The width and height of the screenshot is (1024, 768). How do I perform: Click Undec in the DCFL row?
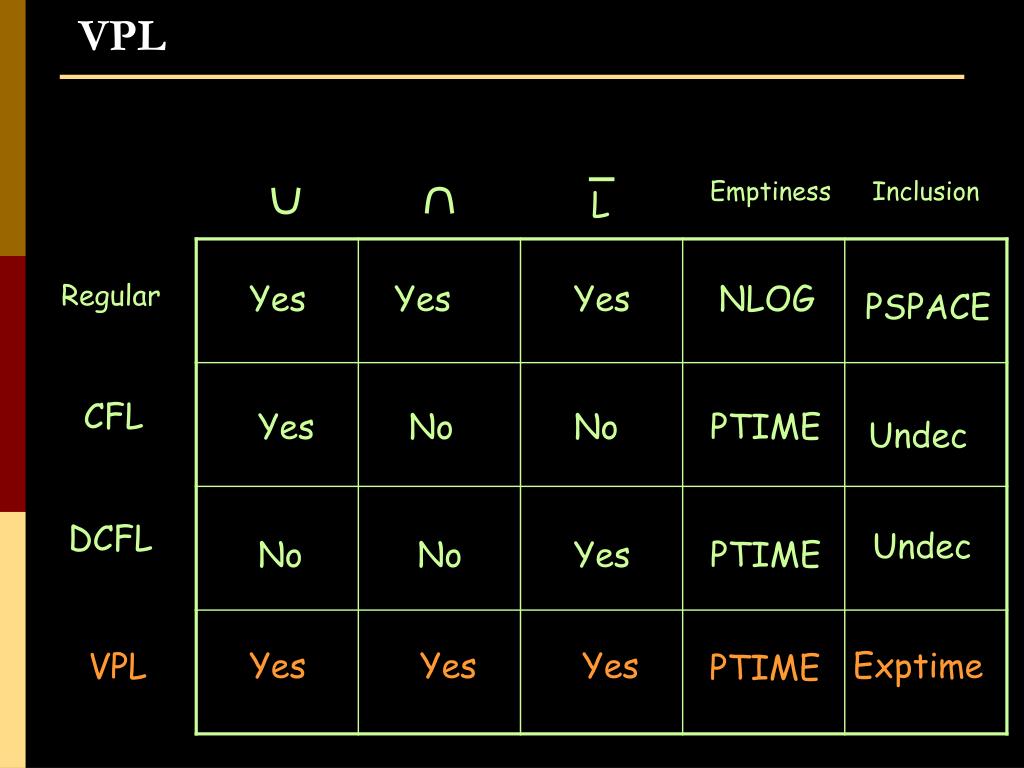click(x=921, y=546)
